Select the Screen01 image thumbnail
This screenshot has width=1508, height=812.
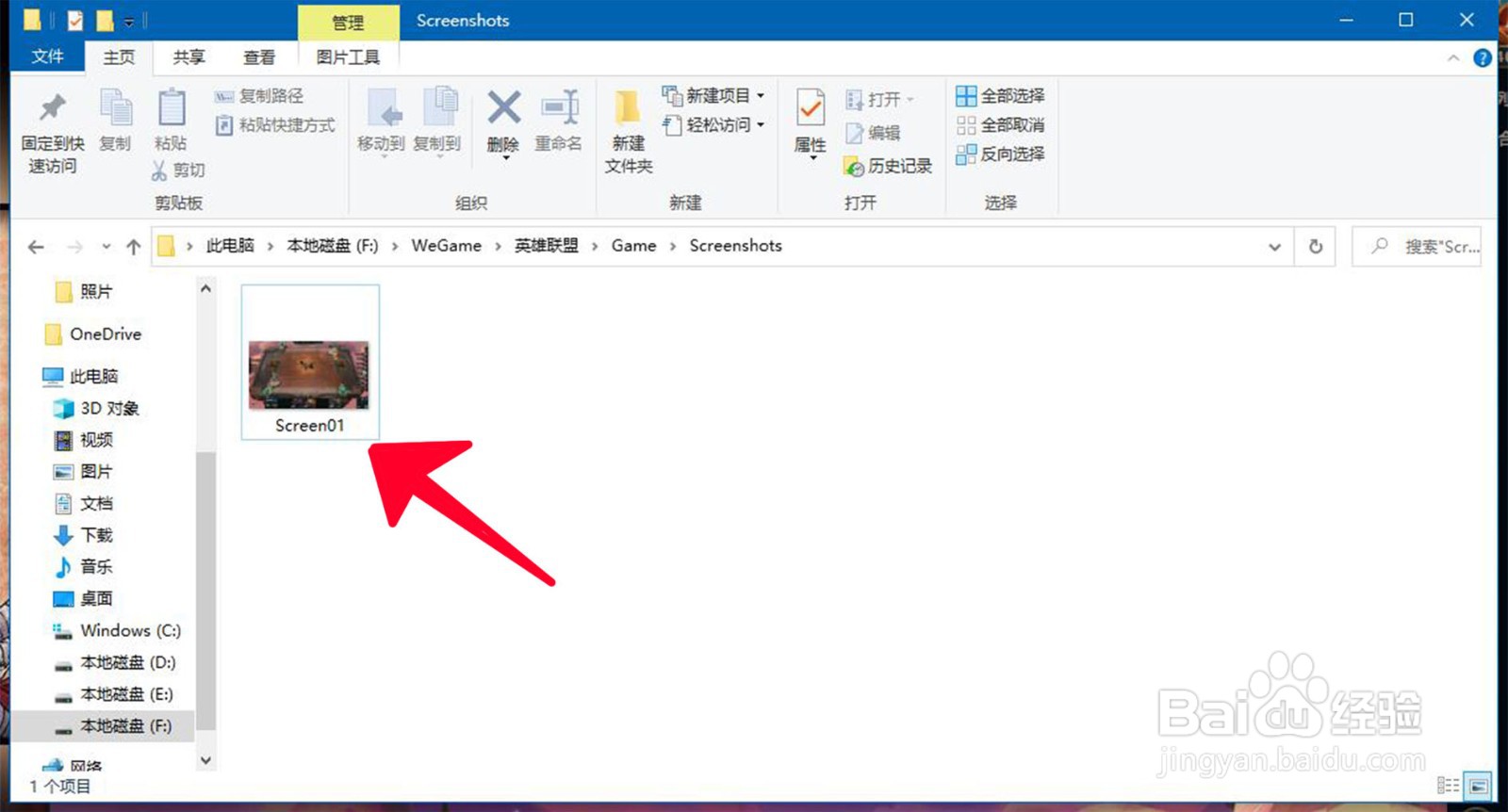click(x=309, y=362)
